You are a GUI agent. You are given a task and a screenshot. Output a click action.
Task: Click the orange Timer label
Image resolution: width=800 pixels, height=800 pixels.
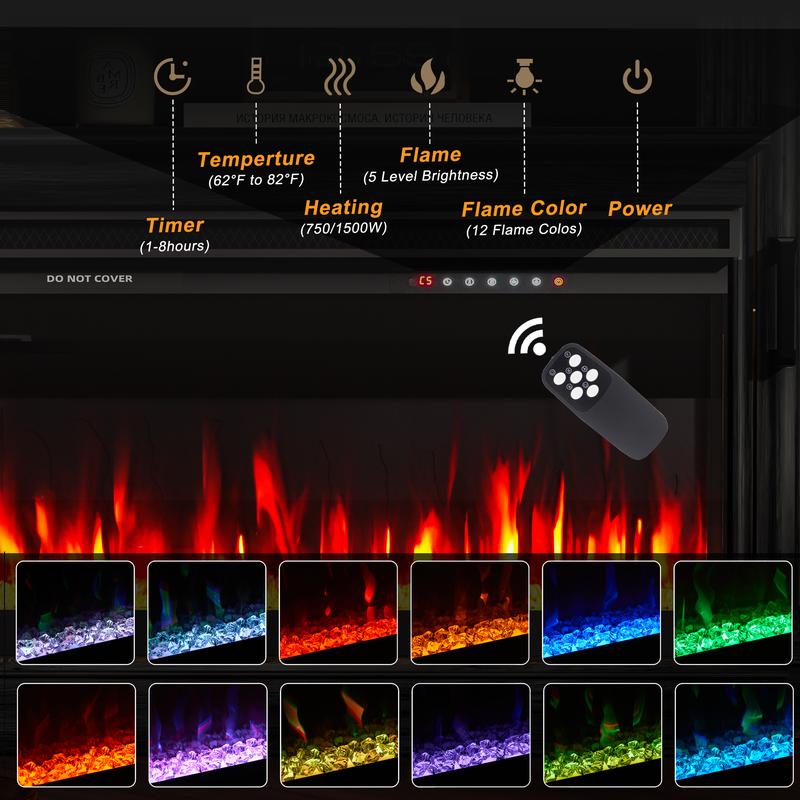(175, 225)
